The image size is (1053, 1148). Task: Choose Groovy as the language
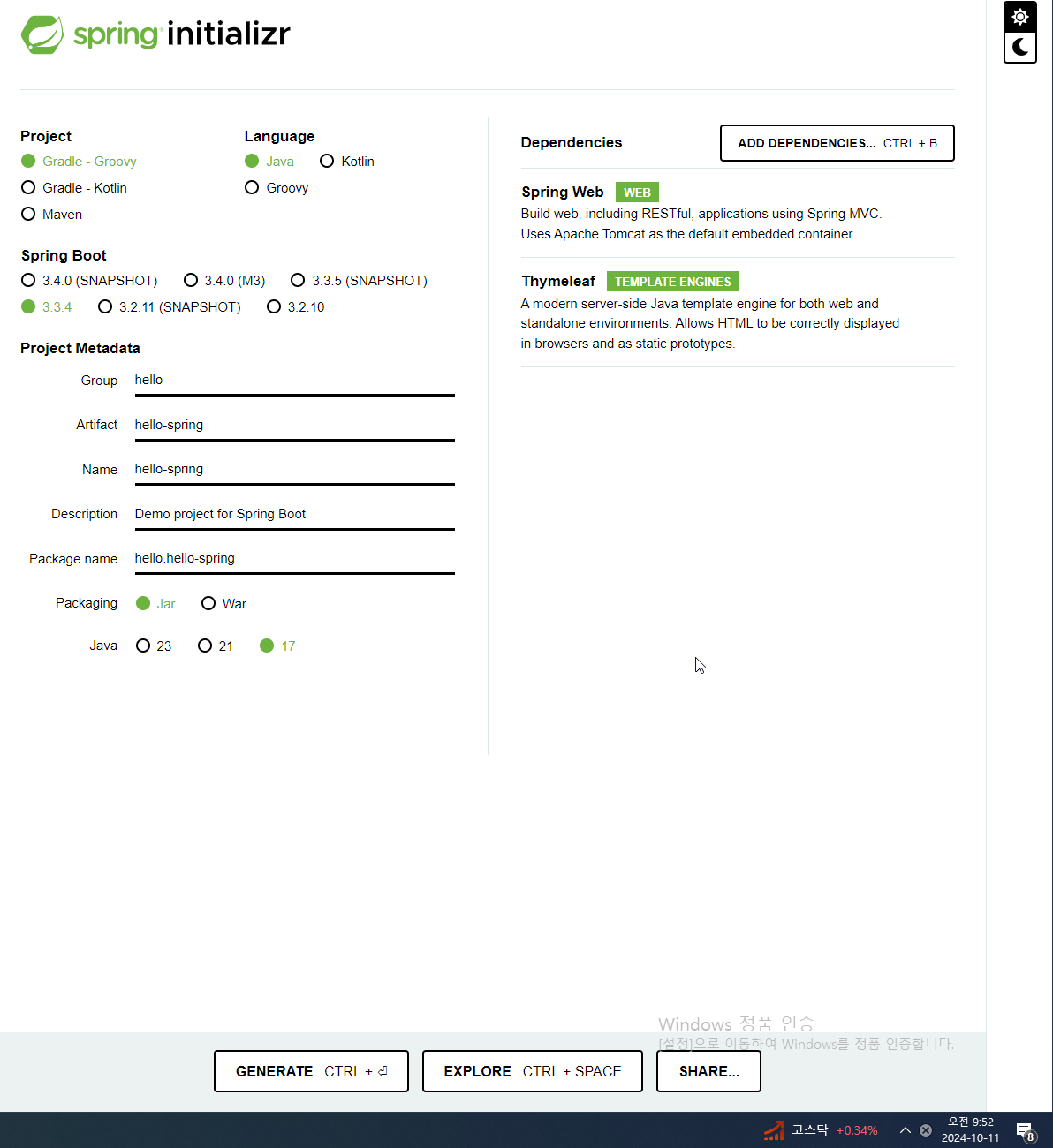click(277, 188)
